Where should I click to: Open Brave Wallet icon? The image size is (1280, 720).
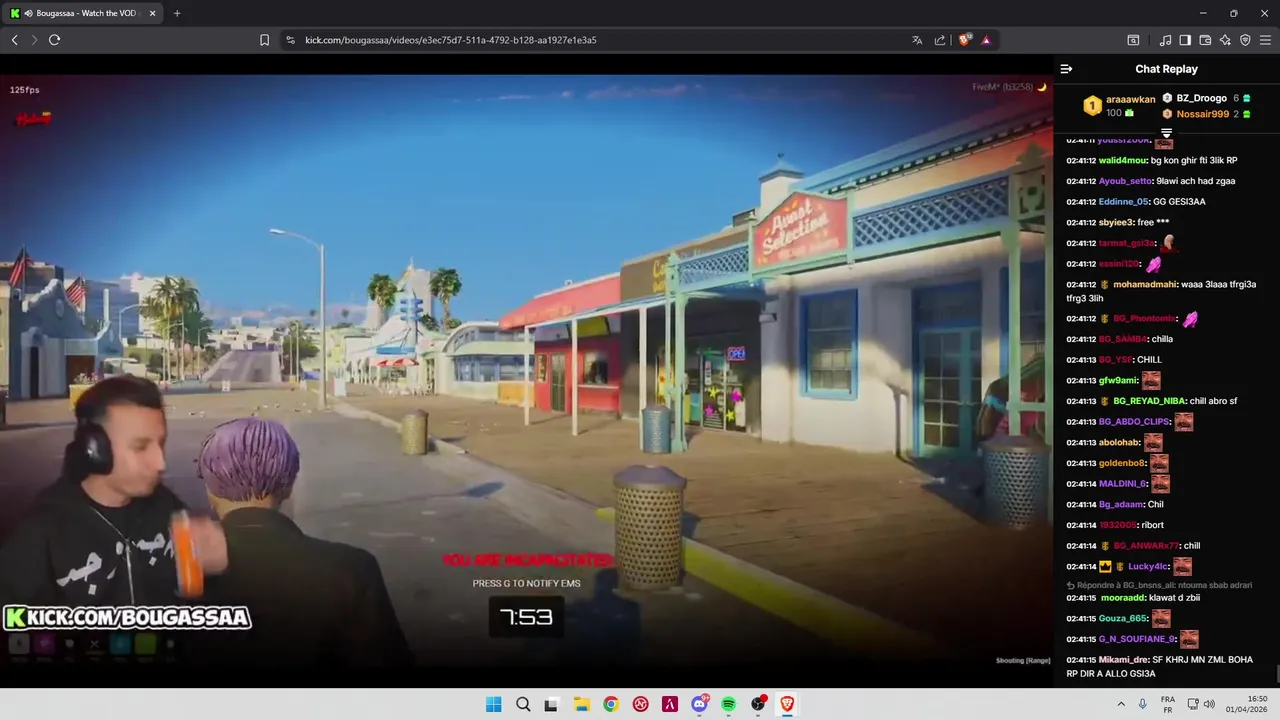point(1205,40)
